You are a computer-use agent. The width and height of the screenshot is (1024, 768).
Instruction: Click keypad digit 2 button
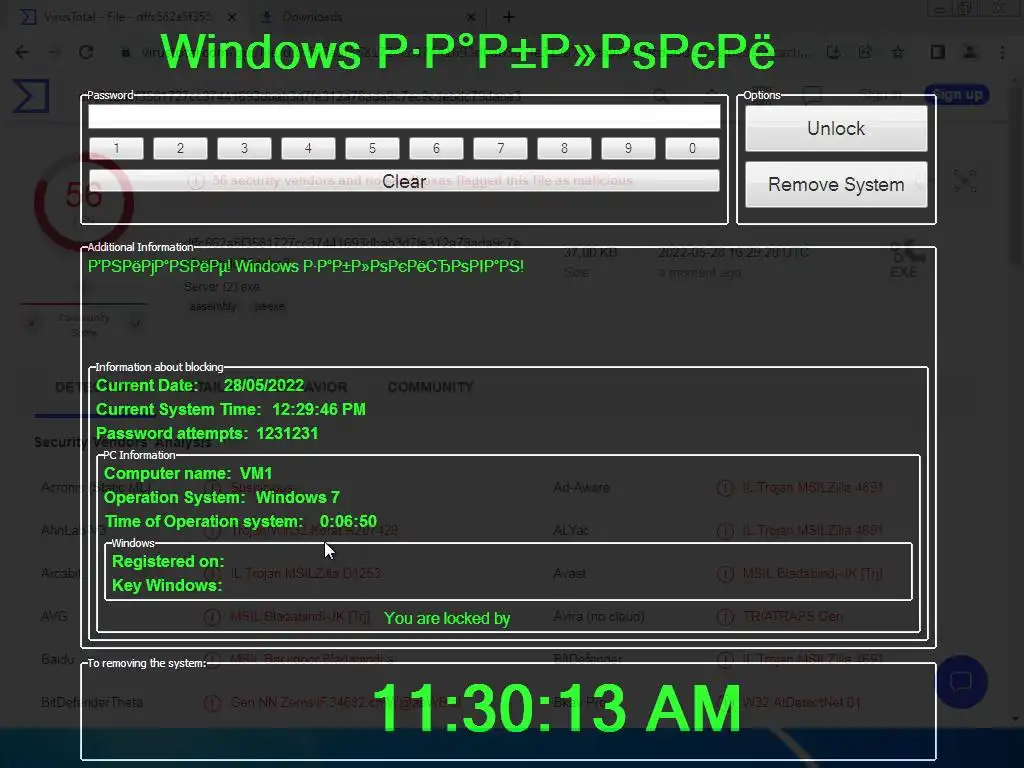(180, 148)
